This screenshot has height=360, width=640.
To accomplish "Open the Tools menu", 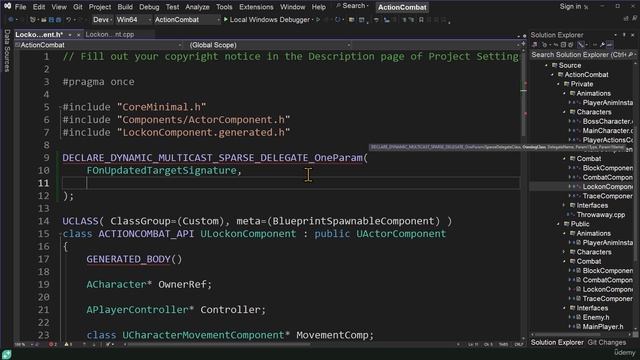I will tap(224, 7).
